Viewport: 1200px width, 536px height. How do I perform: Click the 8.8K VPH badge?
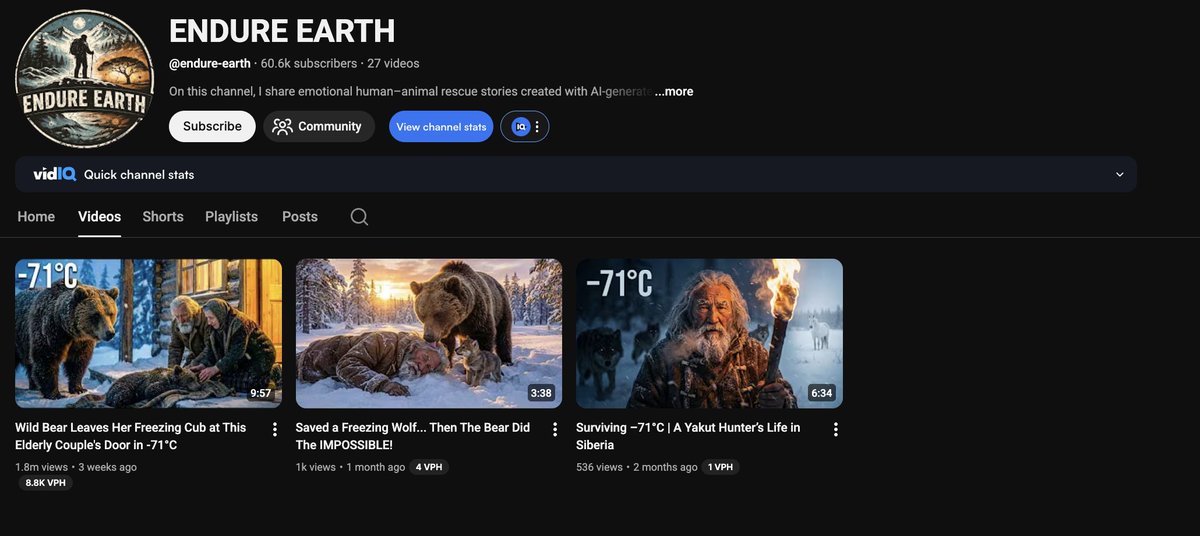pos(44,483)
